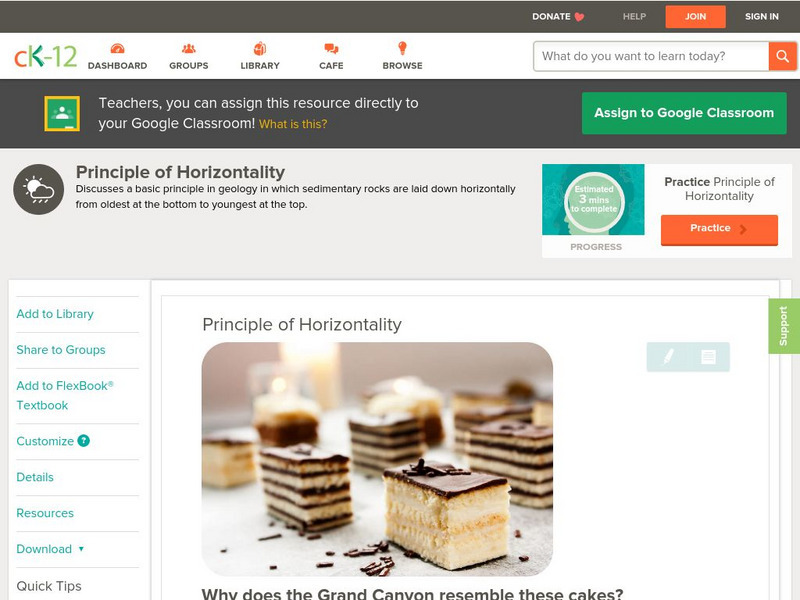This screenshot has width=800, height=600.
Task: Open the green Support side tab
Action: coord(784,326)
